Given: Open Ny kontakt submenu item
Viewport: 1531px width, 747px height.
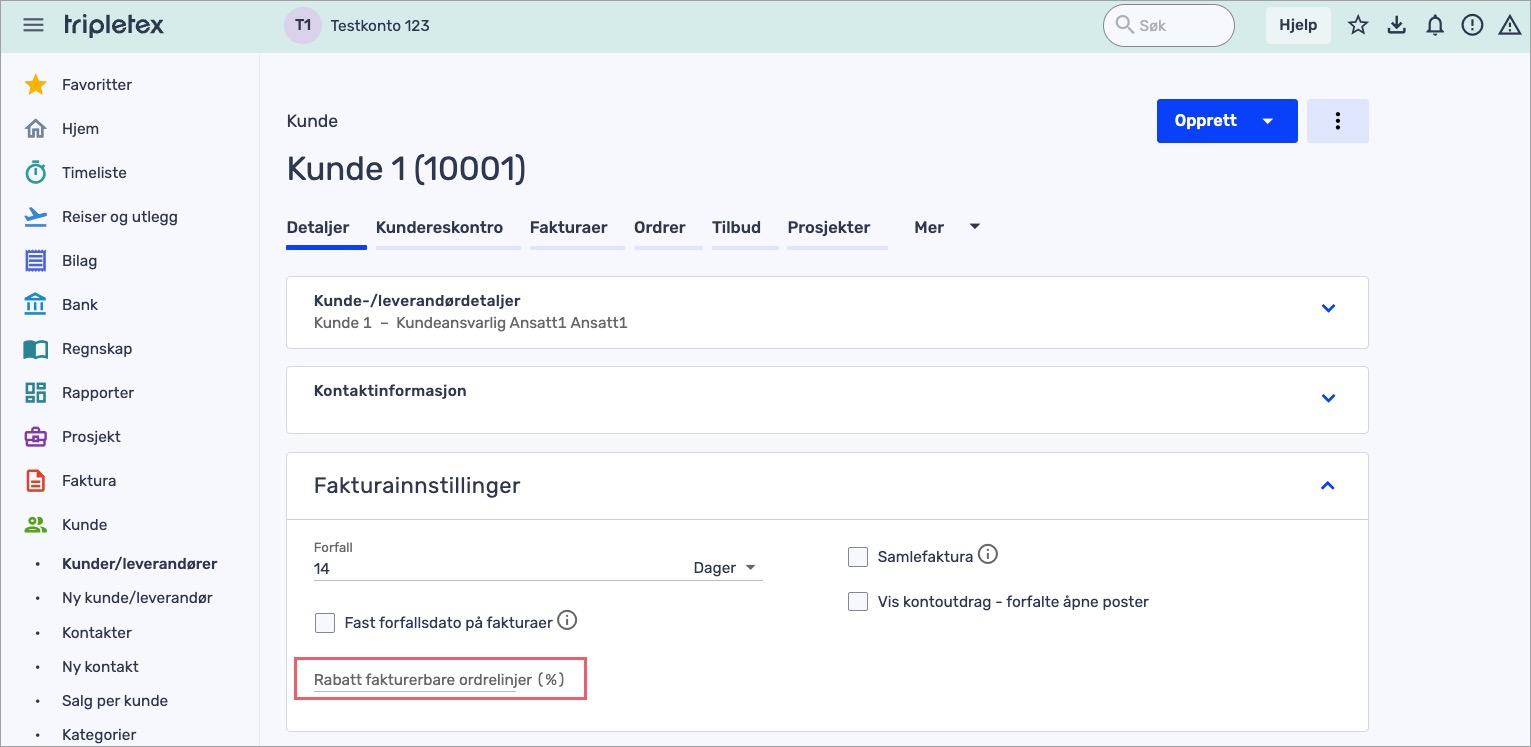Looking at the screenshot, I should pos(100,667).
